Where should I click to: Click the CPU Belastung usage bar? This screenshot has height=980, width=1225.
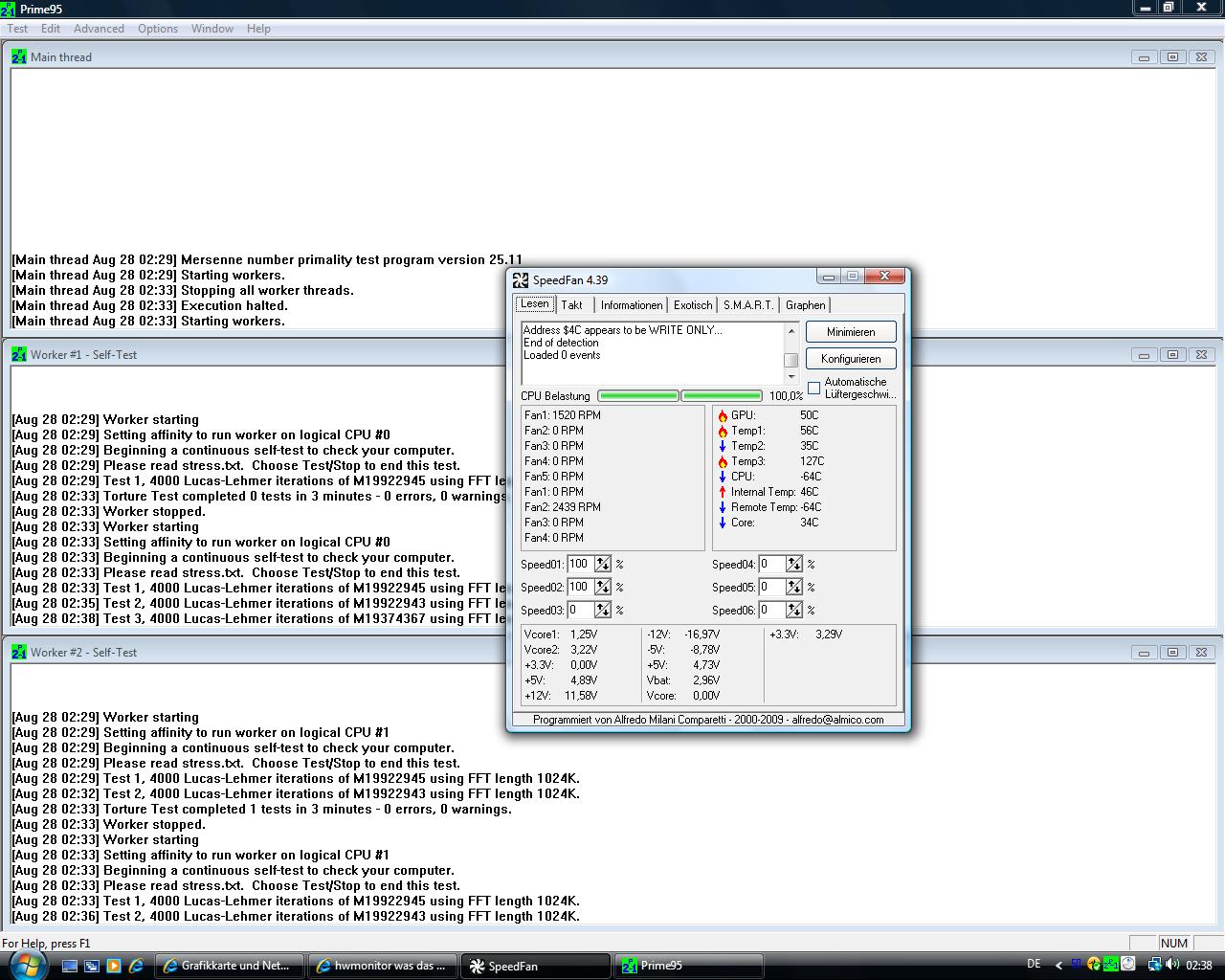(679, 396)
